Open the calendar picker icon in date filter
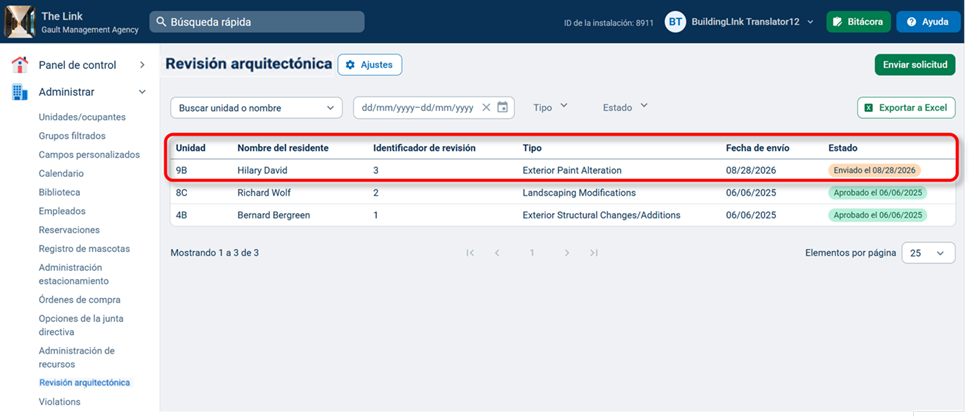The height and width of the screenshot is (417, 975). [x=502, y=108]
